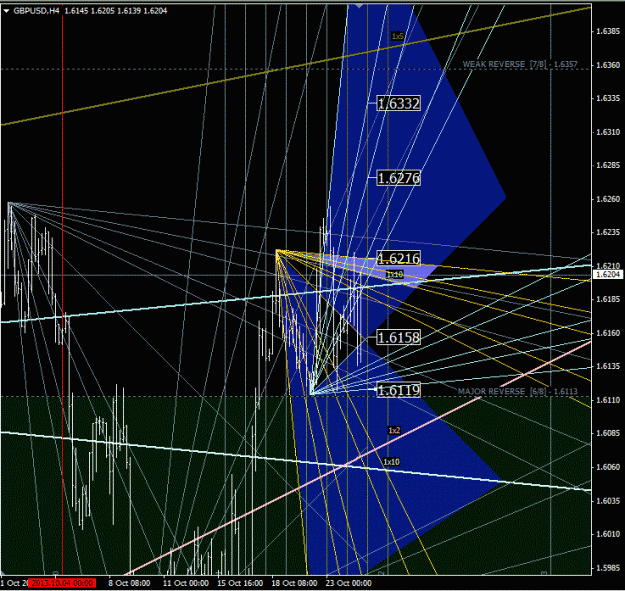Click the GBPUSD,H4 symbol title text

click(x=36, y=11)
